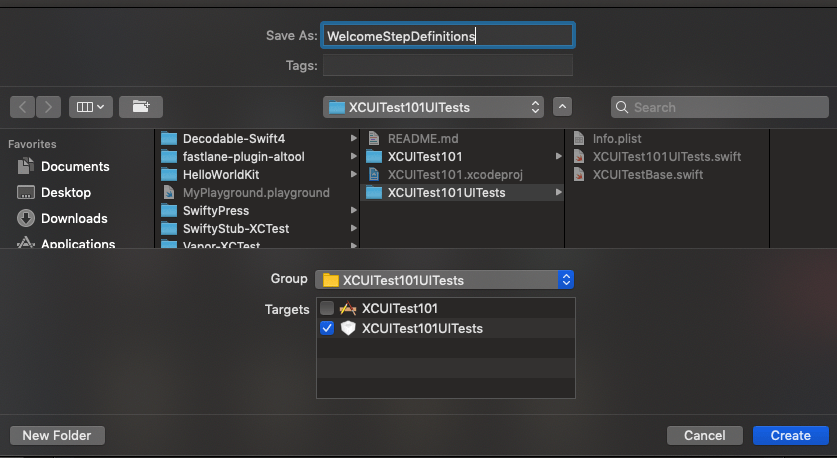837x458 pixels.
Task: Select the XCUITestBase.swift file icon
Action: tap(580, 174)
